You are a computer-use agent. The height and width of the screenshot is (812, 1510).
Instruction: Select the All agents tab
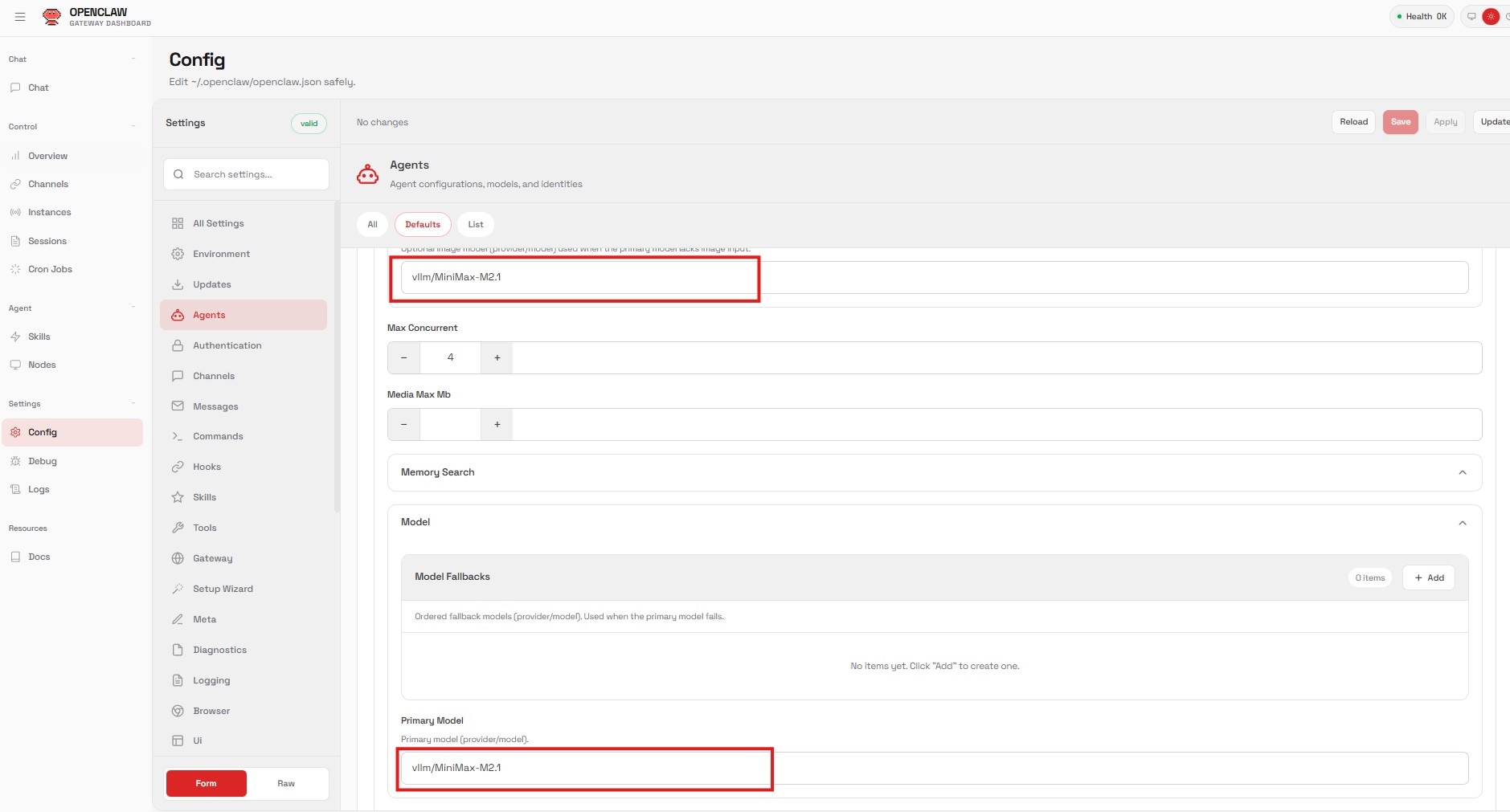372,224
